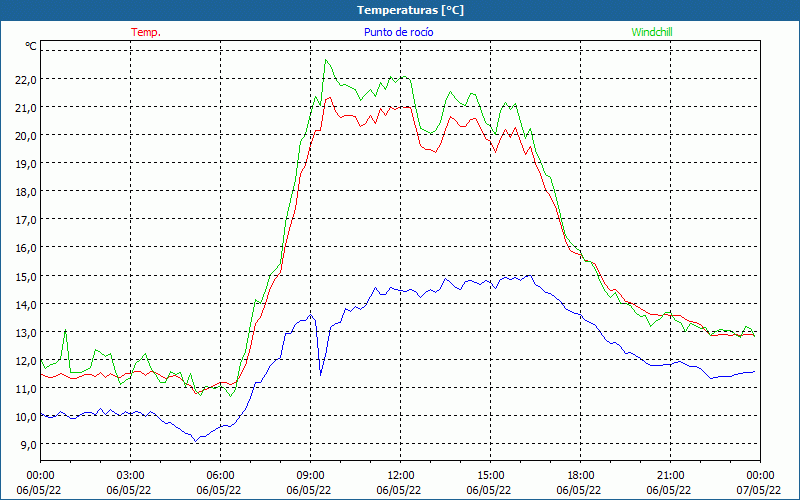Click the '16,0' y-axis value
This screenshot has width=800, height=500.
(27, 247)
